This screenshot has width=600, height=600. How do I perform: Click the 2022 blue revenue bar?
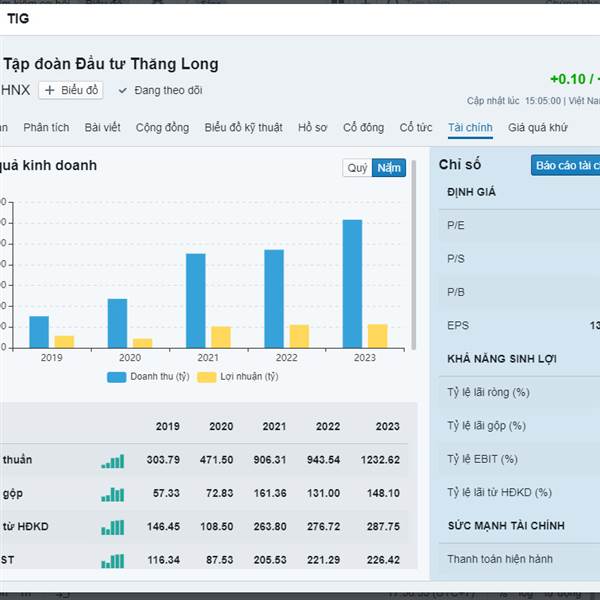pos(274,299)
